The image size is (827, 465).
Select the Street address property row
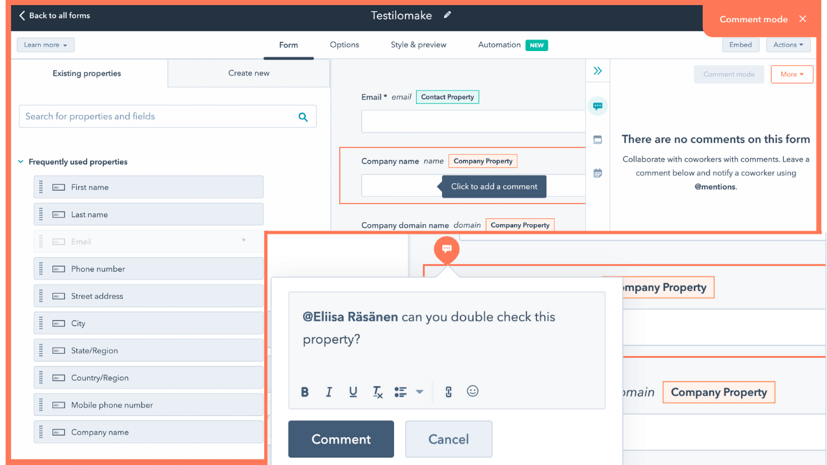pyautogui.click(x=149, y=296)
